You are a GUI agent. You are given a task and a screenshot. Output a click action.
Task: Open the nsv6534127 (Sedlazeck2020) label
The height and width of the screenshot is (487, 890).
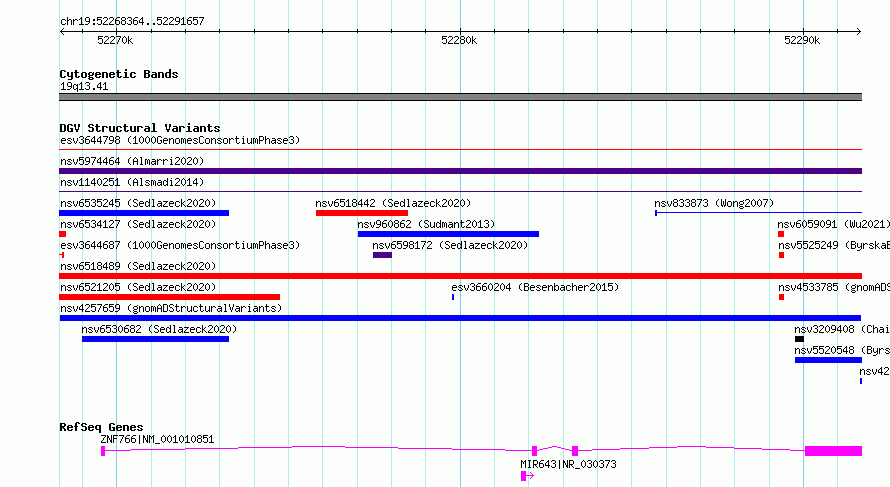[138, 224]
